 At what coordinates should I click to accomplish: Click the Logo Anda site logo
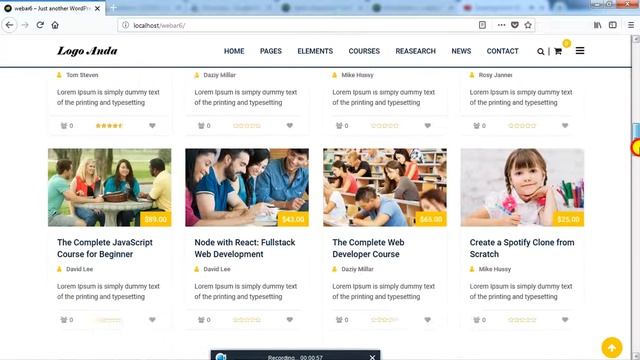pyautogui.click(x=87, y=51)
